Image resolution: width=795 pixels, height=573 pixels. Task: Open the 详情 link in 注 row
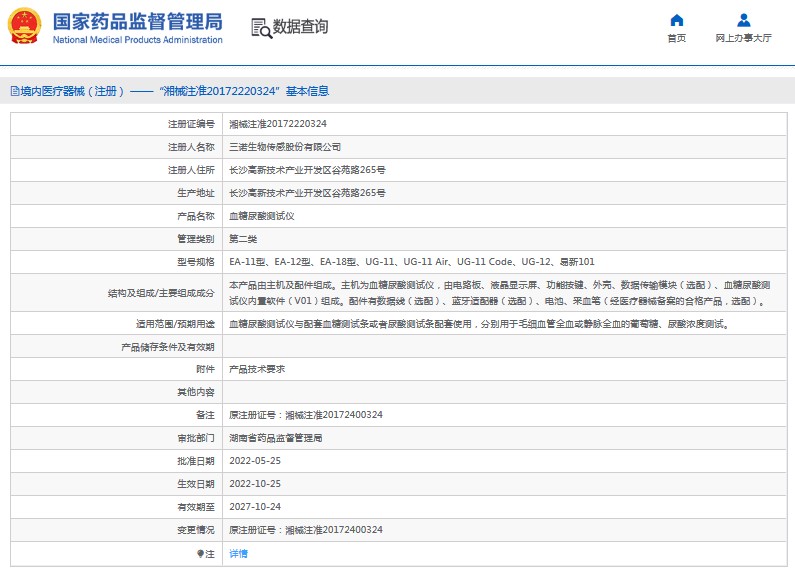238,553
